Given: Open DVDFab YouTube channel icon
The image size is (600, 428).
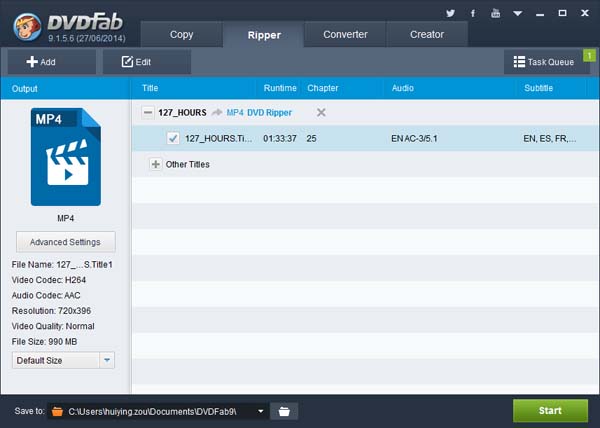Looking at the screenshot, I should pos(496,13).
